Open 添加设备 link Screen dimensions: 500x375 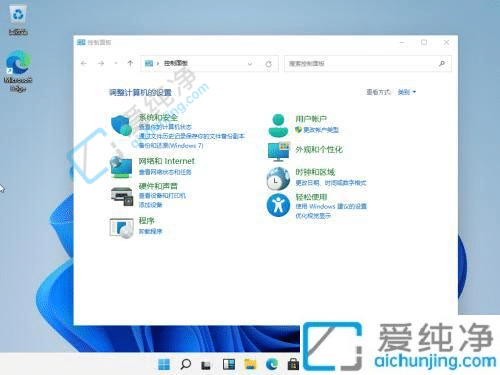tap(150, 205)
